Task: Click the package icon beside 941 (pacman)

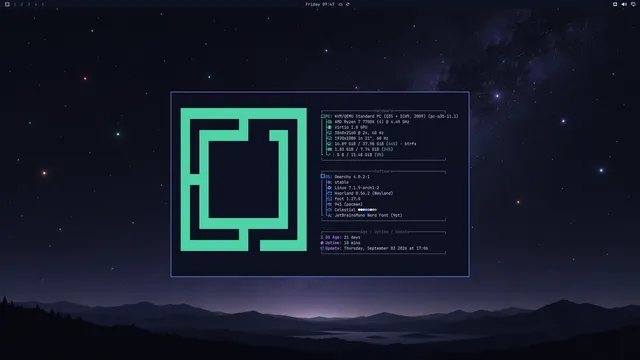Action: tap(330, 204)
